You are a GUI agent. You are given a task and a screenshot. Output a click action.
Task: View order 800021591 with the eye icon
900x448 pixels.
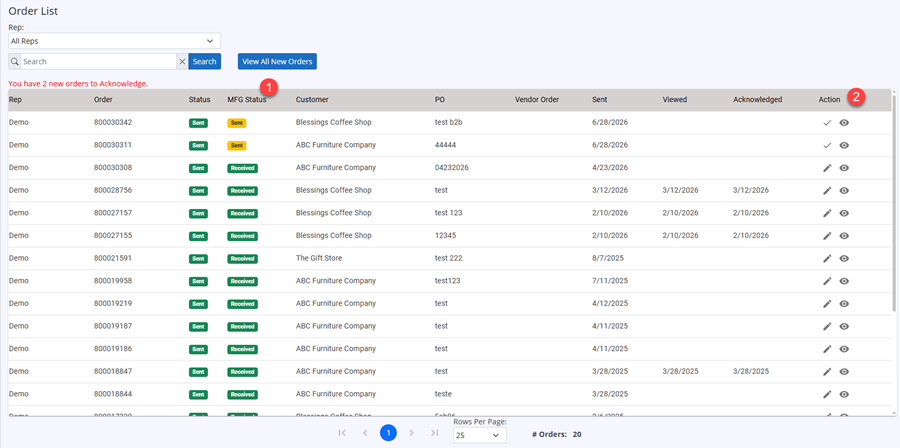pos(844,259)
